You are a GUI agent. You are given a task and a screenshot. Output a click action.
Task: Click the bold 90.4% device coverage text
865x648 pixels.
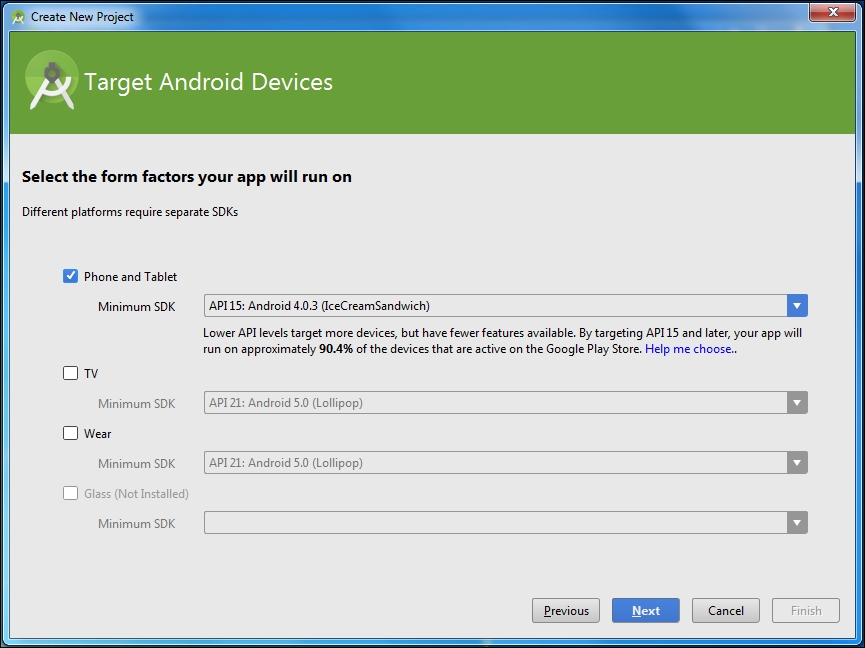coord(338,350)
